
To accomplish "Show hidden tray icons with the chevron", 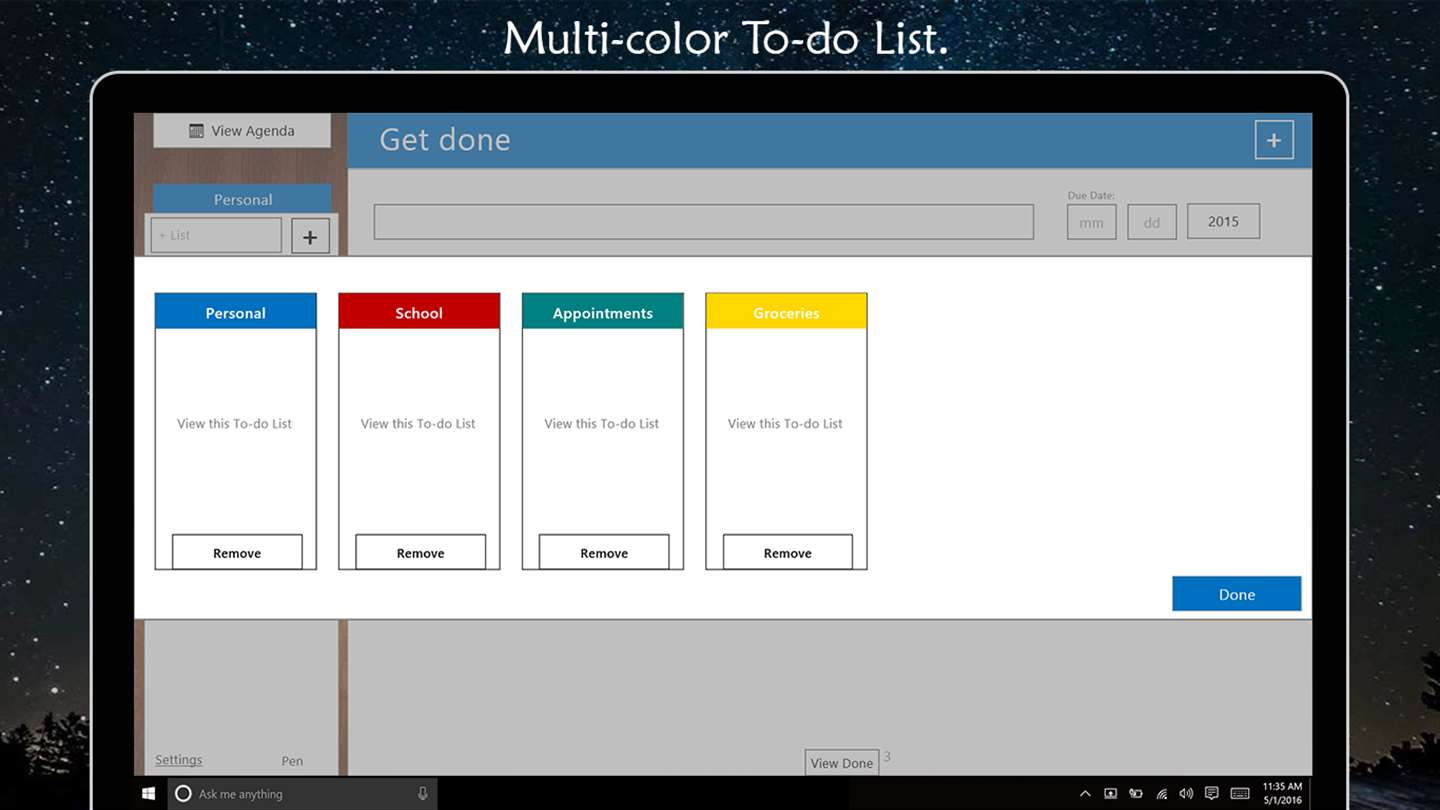I will (1085, 793).
